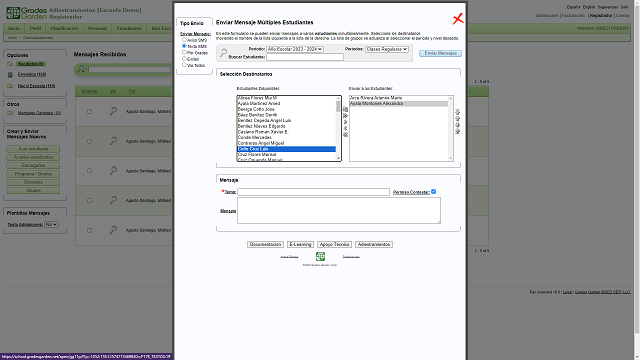View first received message via magnifier
640x360 pixels.
click(113, 111)
